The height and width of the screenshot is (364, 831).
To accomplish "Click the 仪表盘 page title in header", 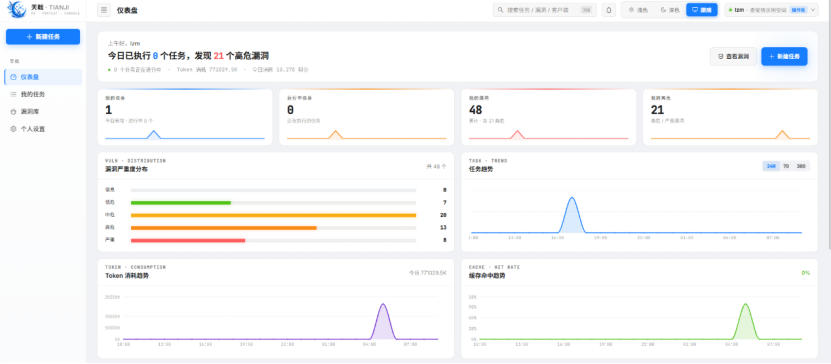I will 127,10.
